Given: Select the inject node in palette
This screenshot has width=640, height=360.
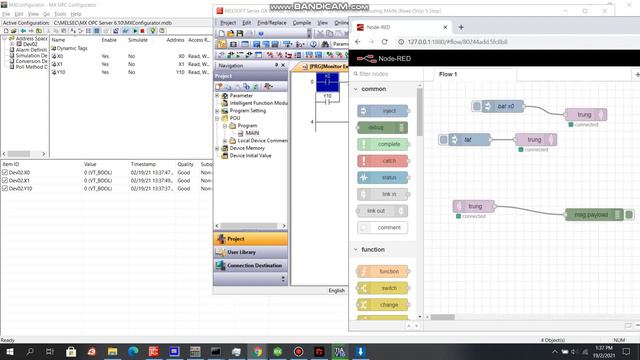Looking at the screenshot, I should point(383,111).
